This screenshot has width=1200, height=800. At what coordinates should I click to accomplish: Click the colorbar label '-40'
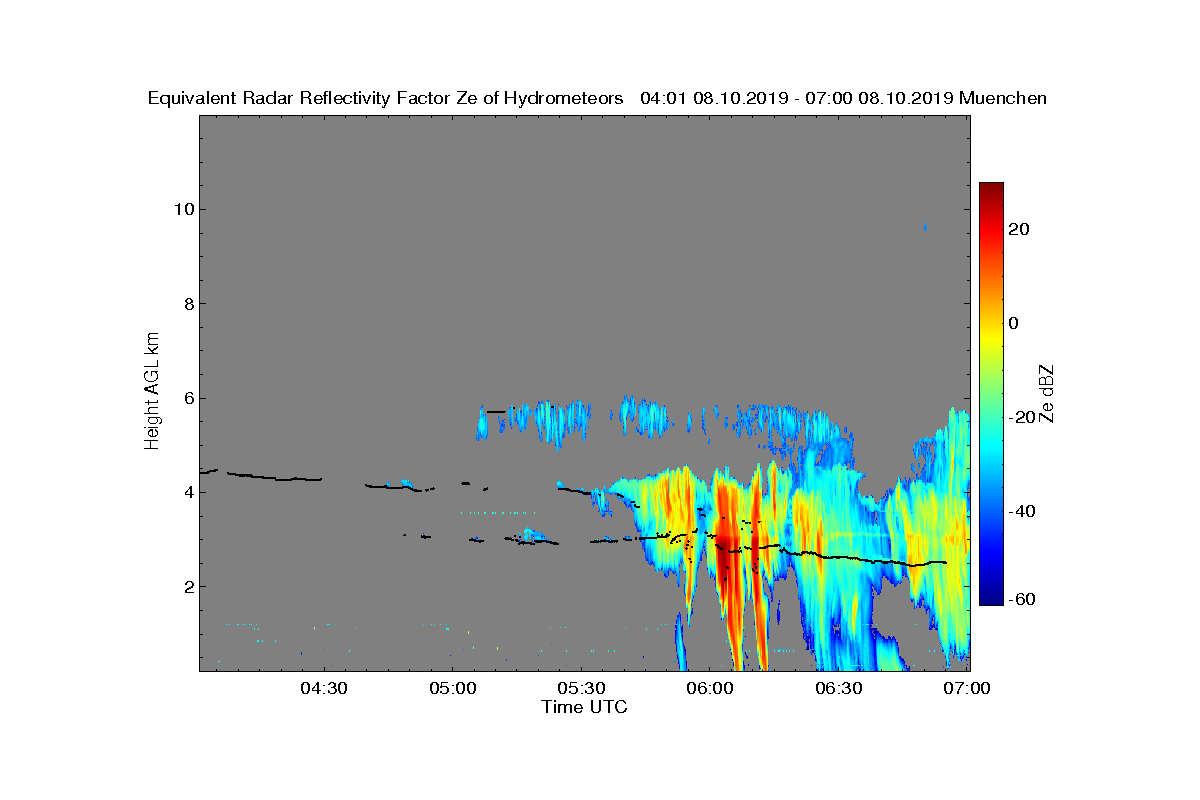click(x=1023, y=511)
